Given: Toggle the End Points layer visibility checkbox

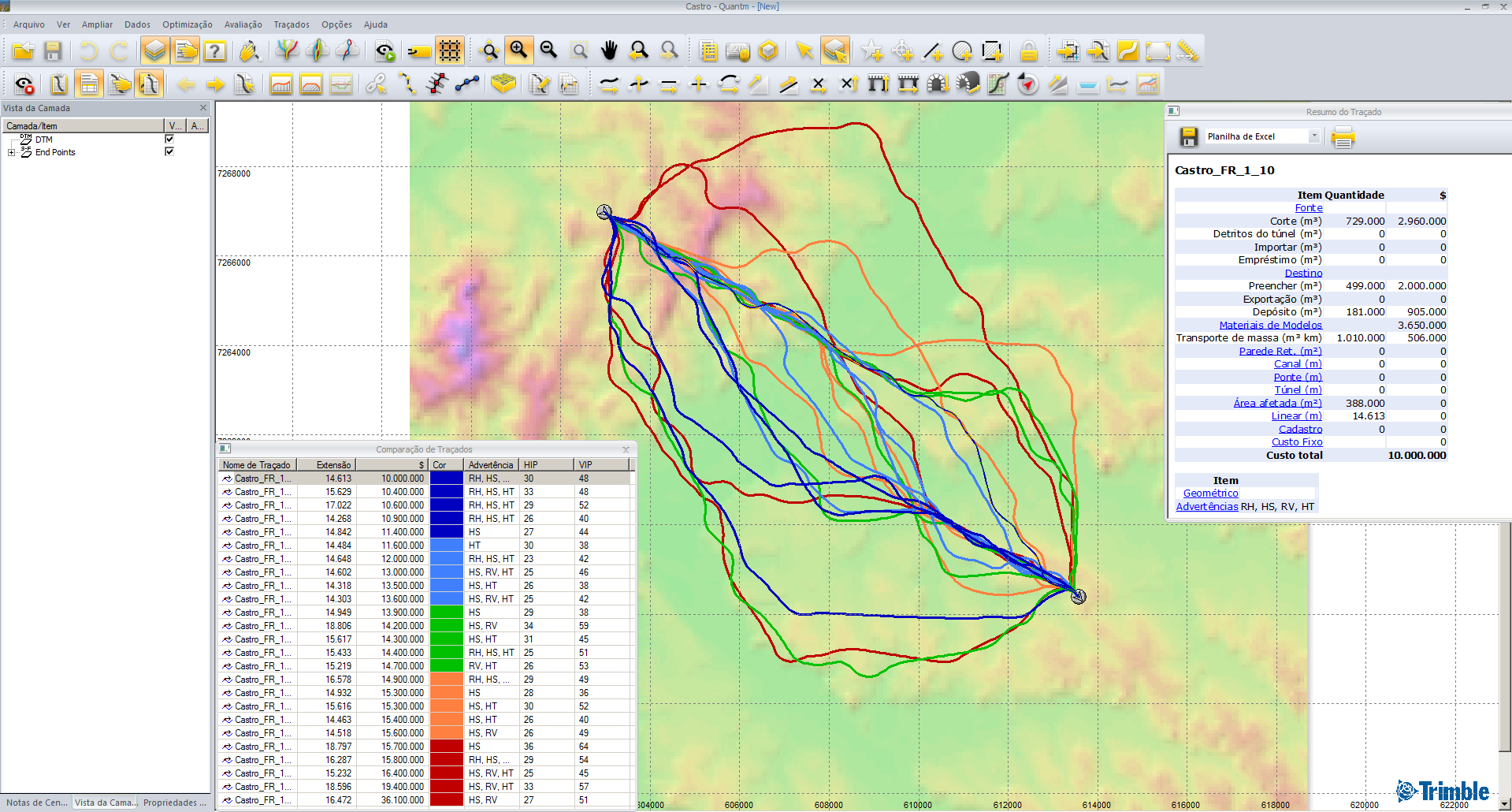Looking at the screenshot, I should (x=169, y=151).
